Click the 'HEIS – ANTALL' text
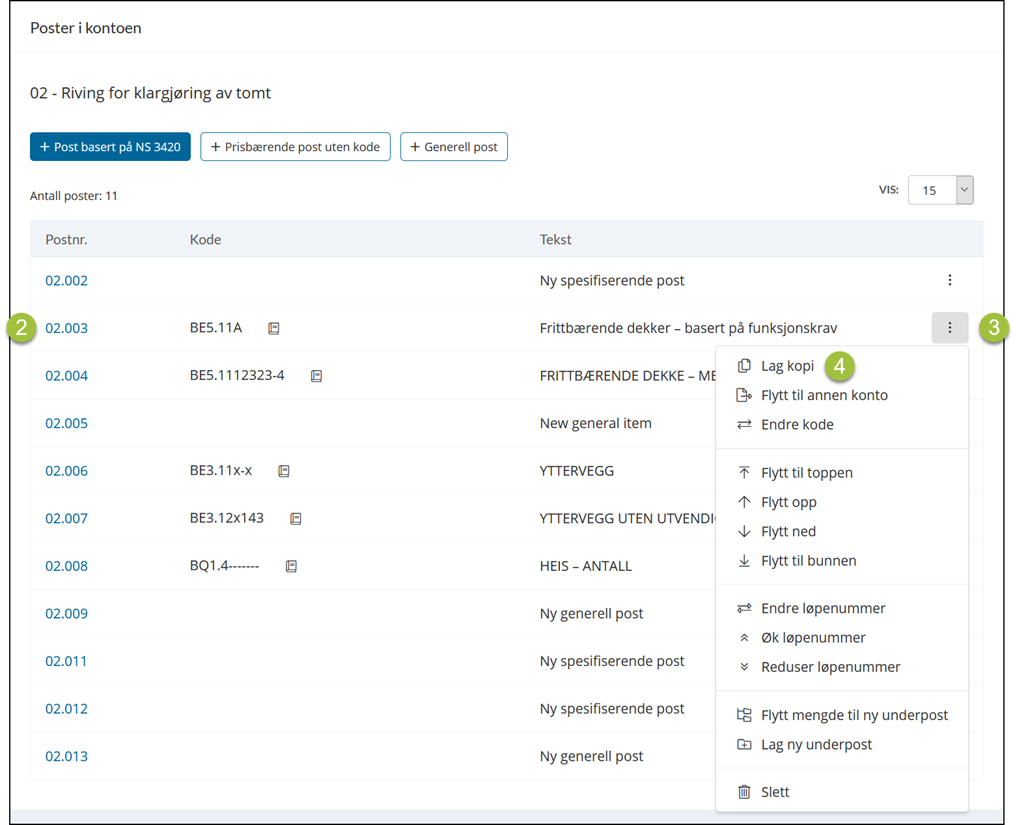 (586, 566)
